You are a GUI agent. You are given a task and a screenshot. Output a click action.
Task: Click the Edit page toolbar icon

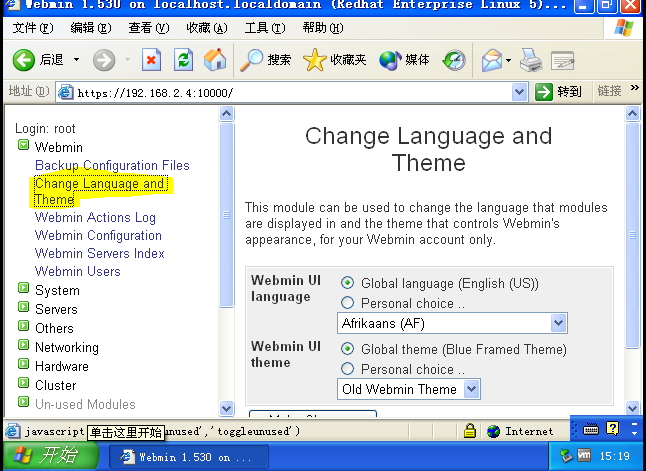click(x=562, y=61)
